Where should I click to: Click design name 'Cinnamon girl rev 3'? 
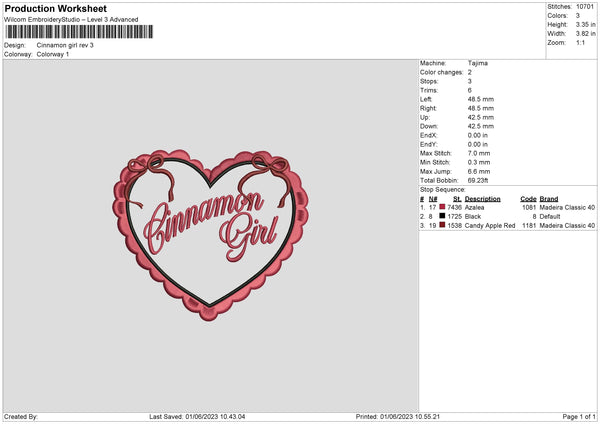65,45
